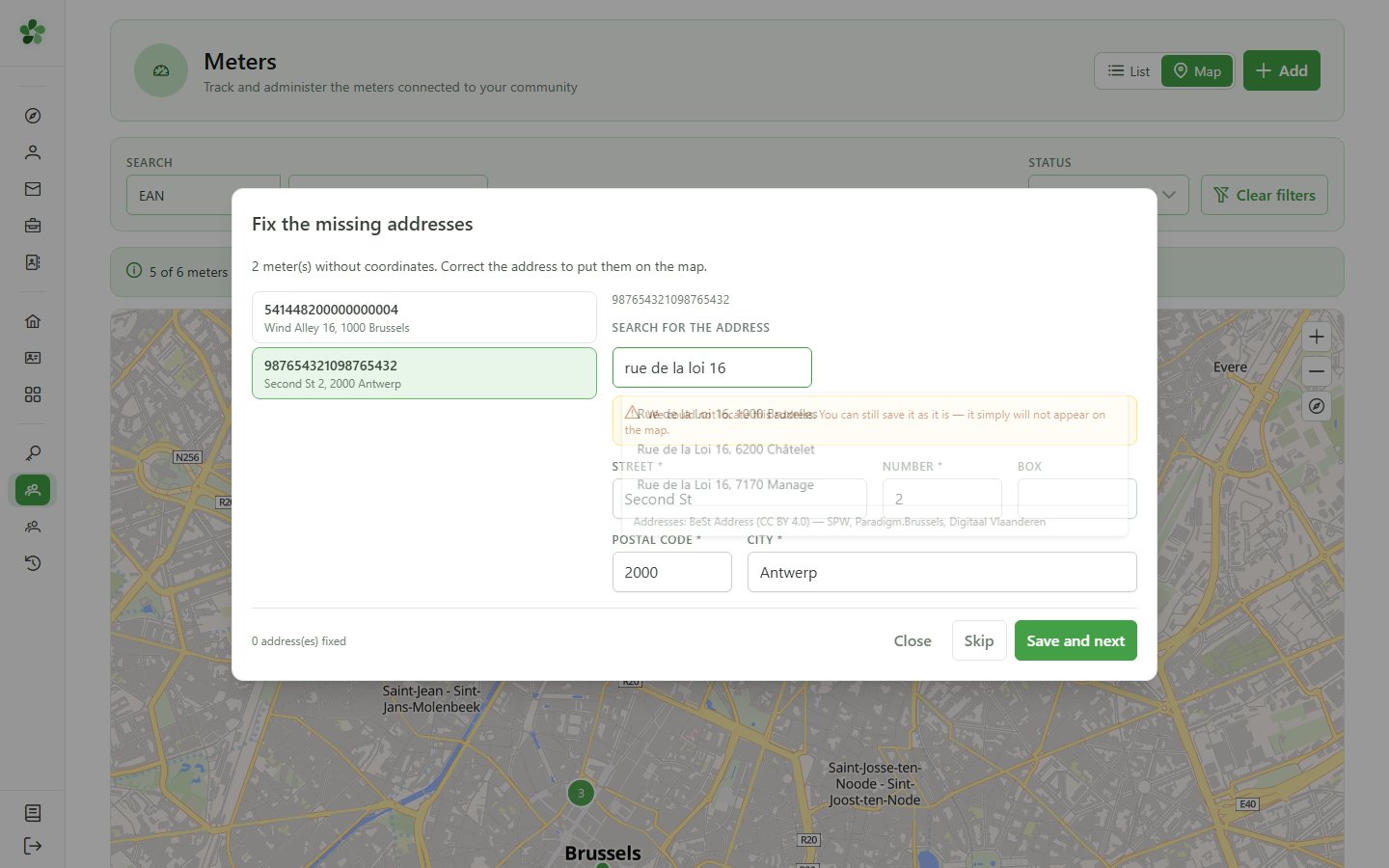Go to the house icon in sidebar

click(x=33, y=321)
